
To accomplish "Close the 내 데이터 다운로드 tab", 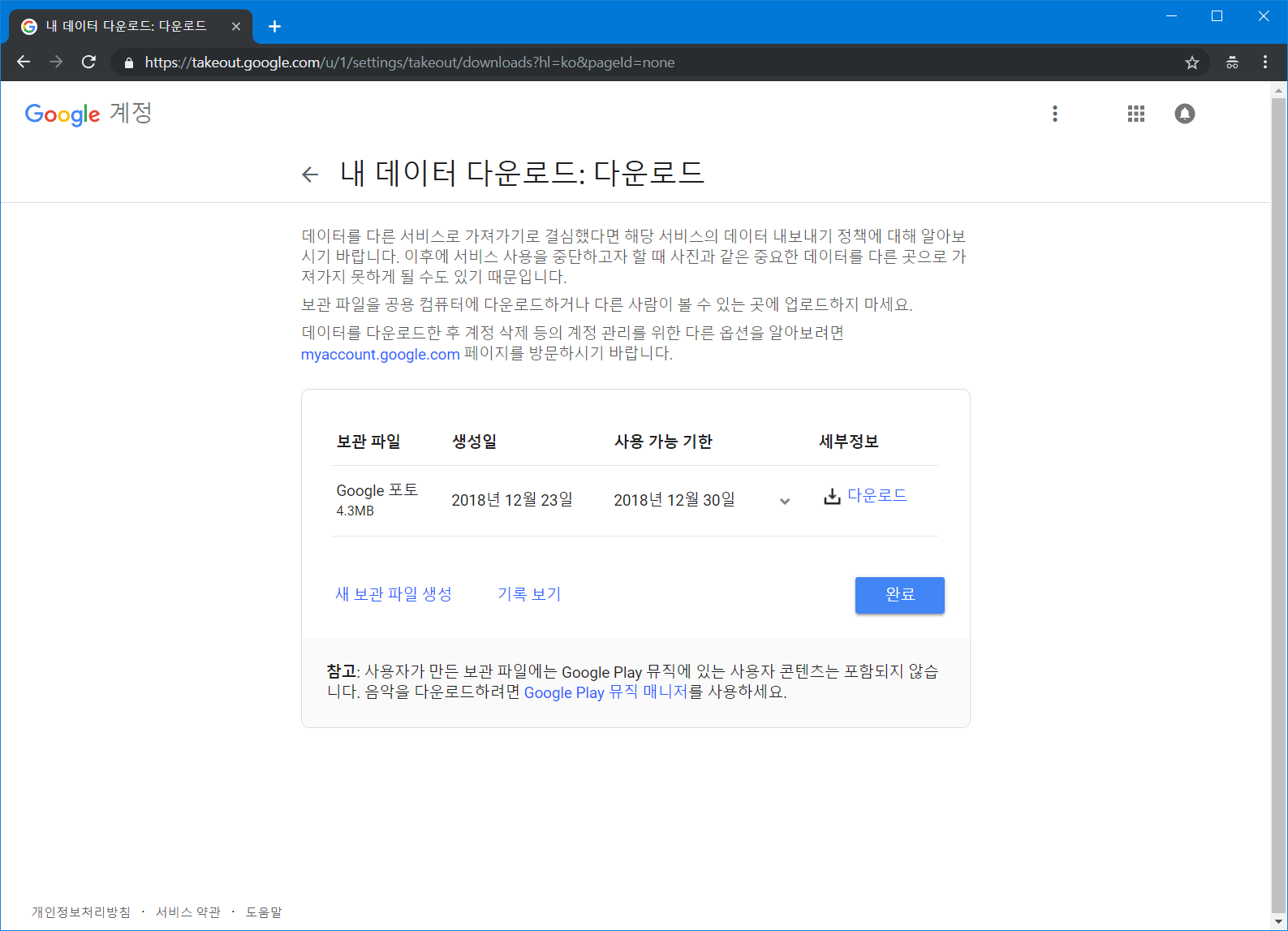I will coord(236,27).
